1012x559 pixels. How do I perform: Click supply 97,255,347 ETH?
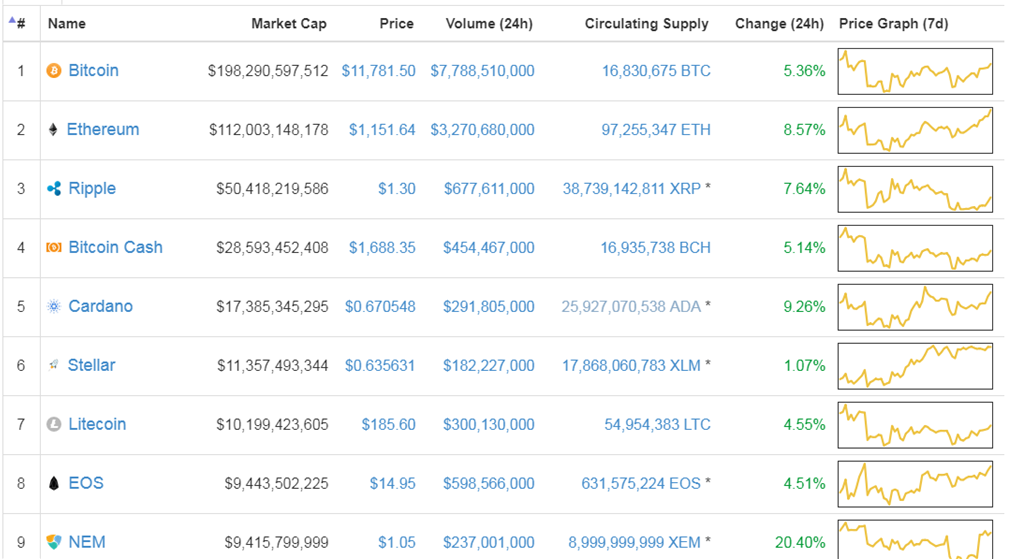coord(656,130)
